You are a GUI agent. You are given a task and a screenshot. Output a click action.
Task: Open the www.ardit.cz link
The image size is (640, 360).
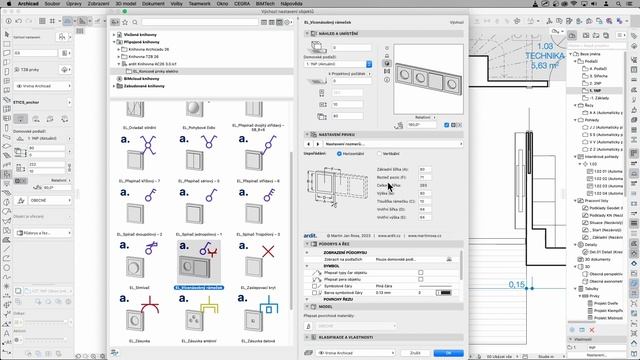click(389, 236)
